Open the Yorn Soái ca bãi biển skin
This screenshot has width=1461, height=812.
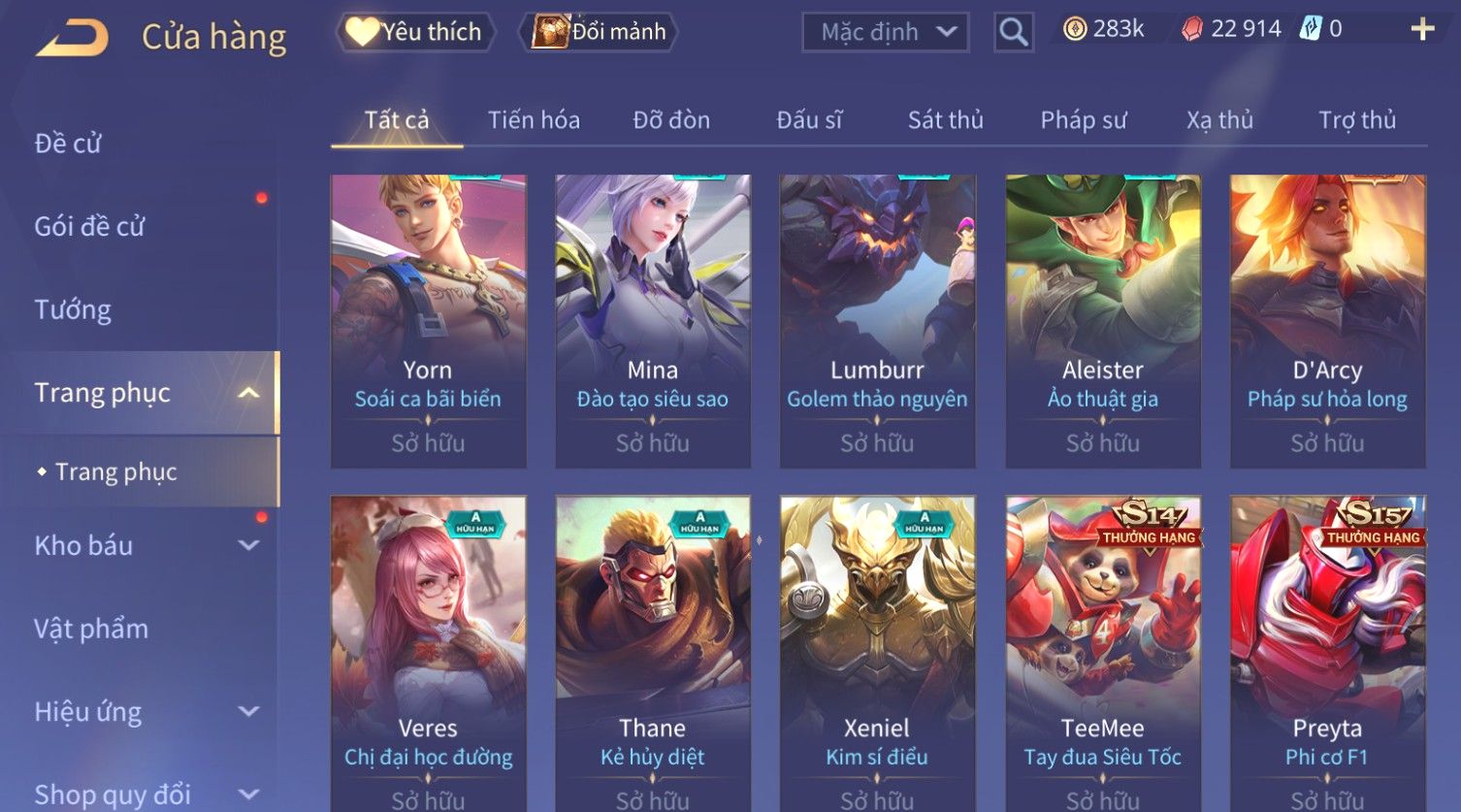pos(429,321)
